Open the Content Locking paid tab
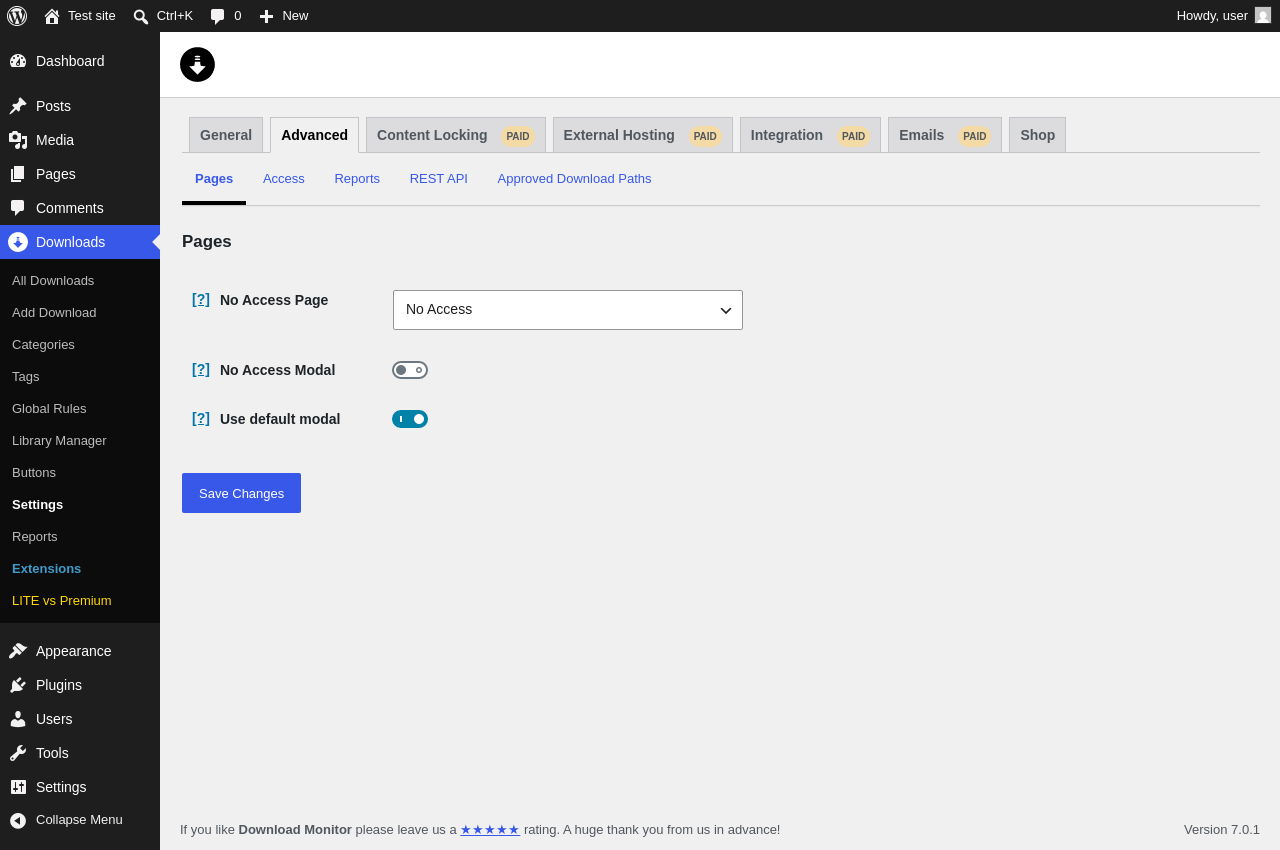Screen dimensions: 1280x850 [456, 135]
